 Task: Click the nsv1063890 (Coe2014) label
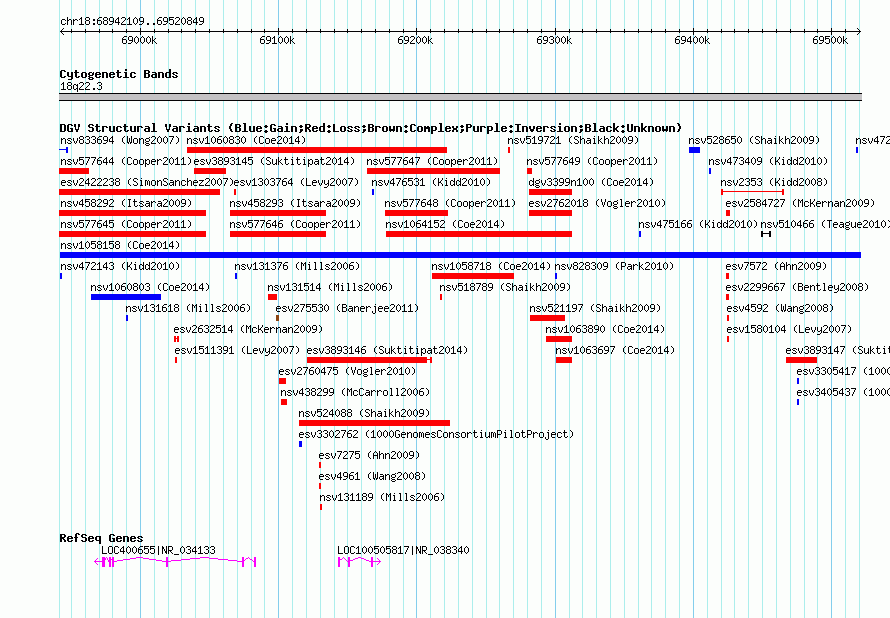click(x=605, y=329)
